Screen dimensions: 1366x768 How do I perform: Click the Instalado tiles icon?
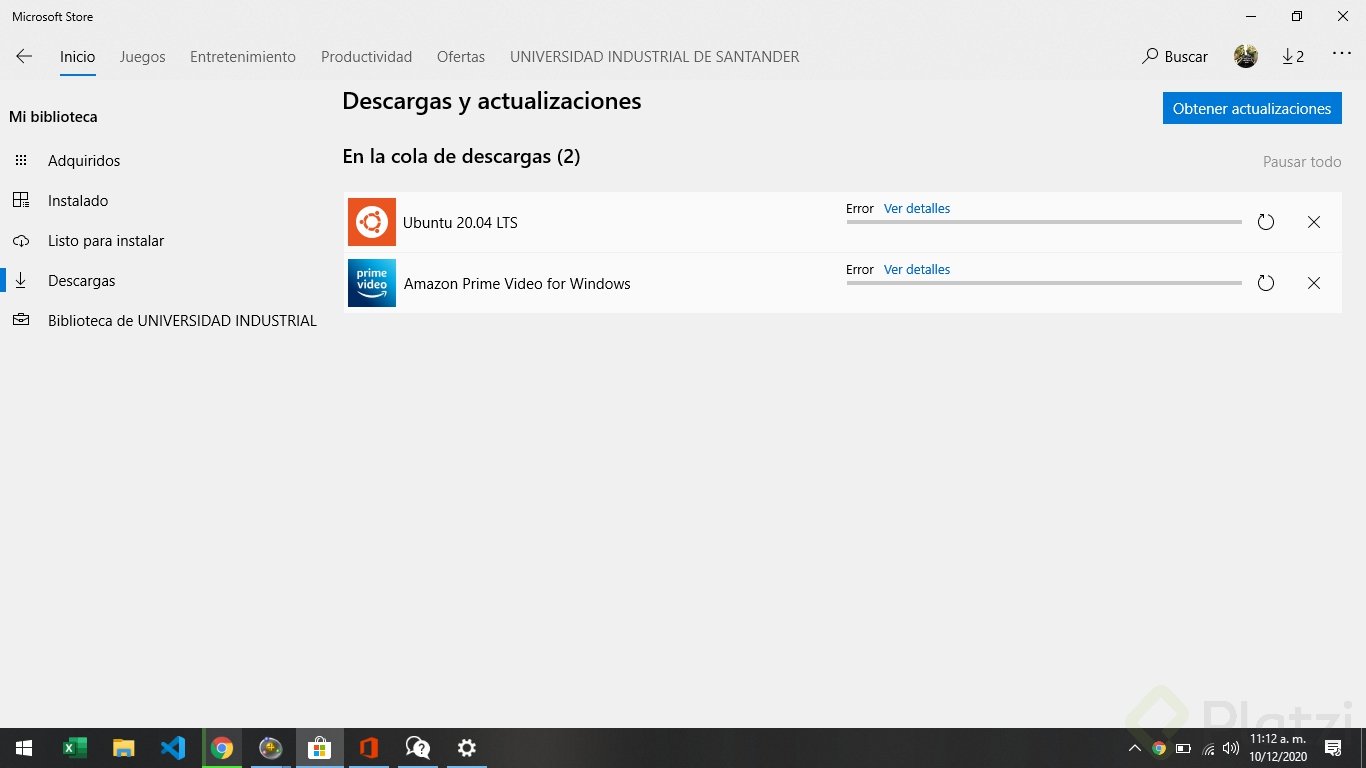pos(21,201)
